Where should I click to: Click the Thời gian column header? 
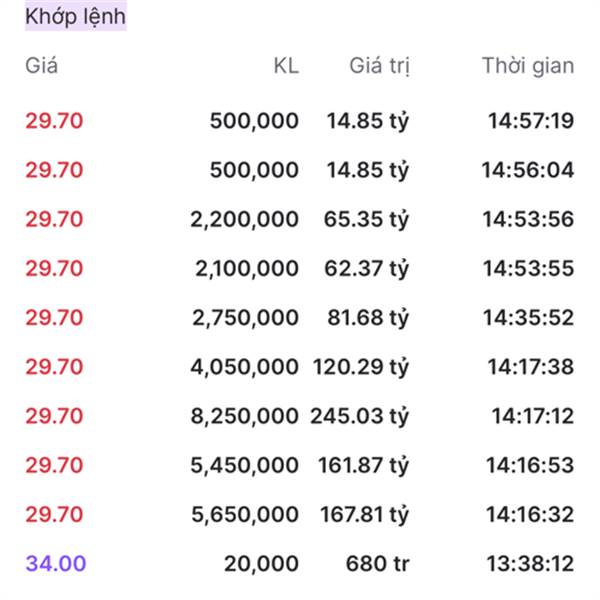pos(527,66)
